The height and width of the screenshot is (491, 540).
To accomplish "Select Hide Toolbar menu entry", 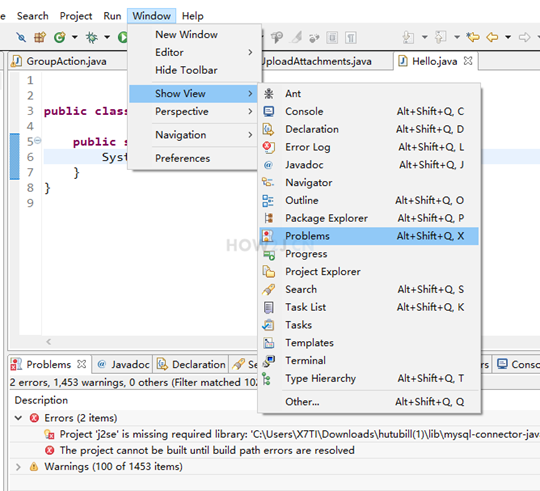I will tap(194, 70).
